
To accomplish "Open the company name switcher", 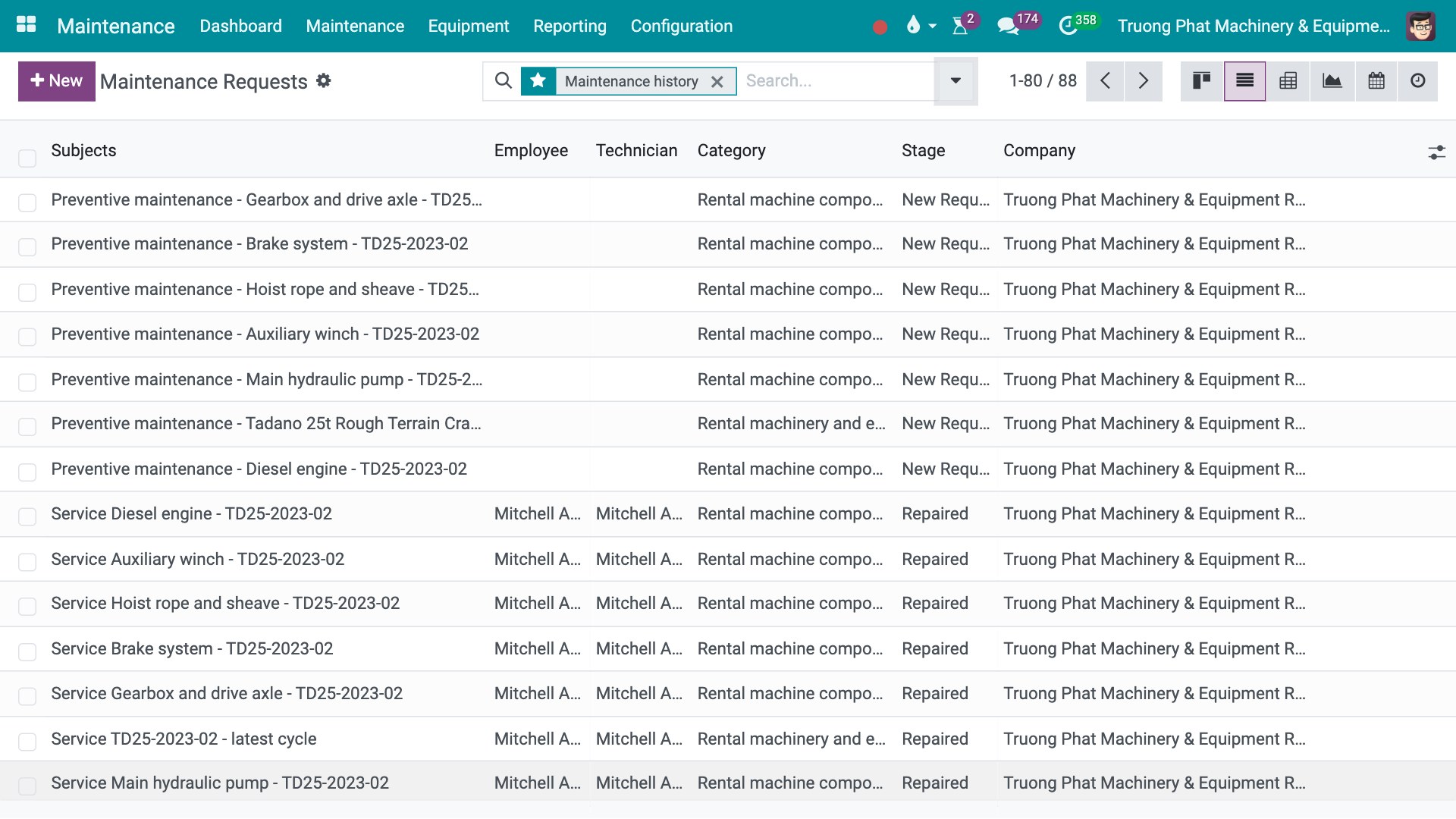I will 1254,26.
